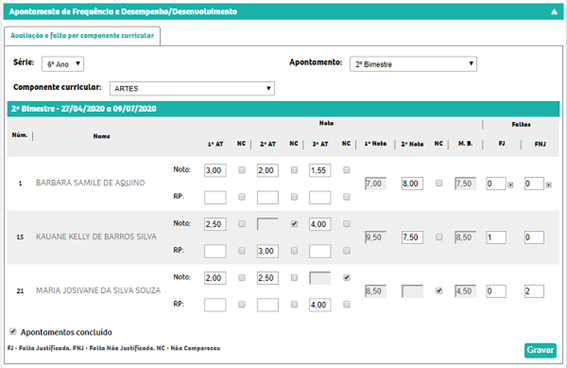Click Maria's 2ª AT Nota field with 2,50
Viewport: 567px width, 368px height.
268,278
